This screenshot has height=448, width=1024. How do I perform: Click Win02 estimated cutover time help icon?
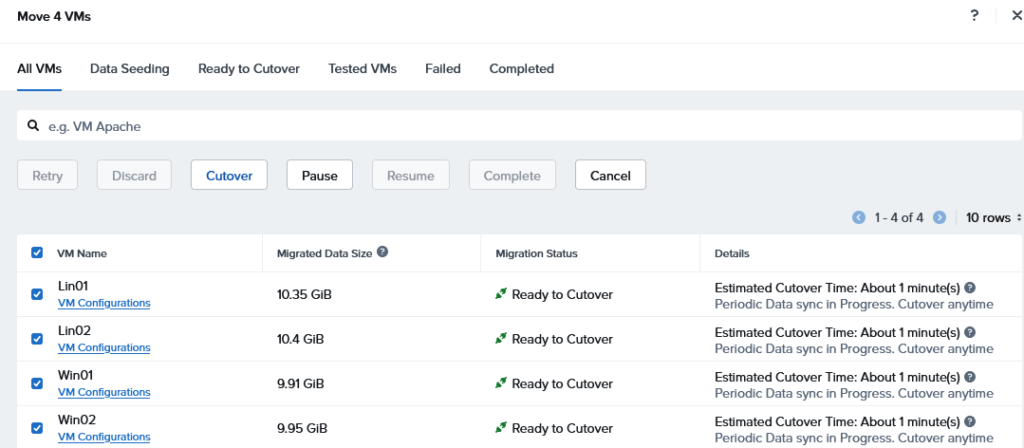pos(969,422)
